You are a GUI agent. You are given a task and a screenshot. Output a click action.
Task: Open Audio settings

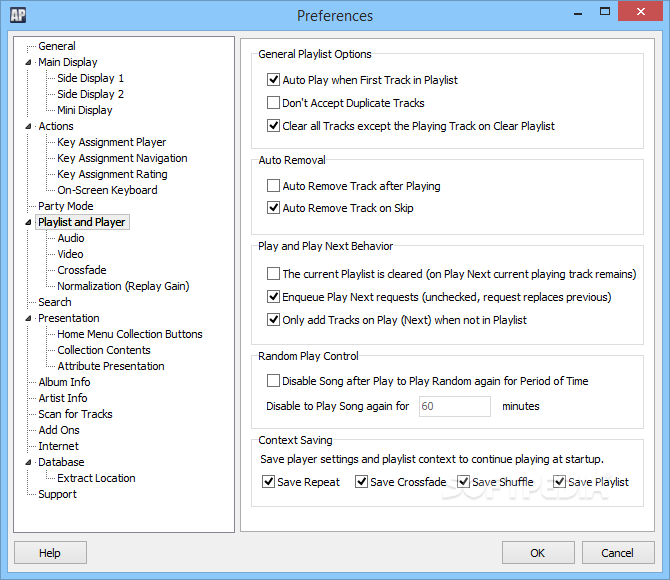click(71, 238)
